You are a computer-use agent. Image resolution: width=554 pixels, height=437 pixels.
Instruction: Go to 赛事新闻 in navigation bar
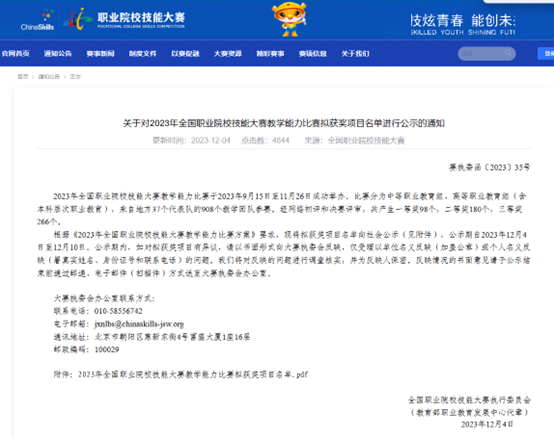click(x=100, y=53)
